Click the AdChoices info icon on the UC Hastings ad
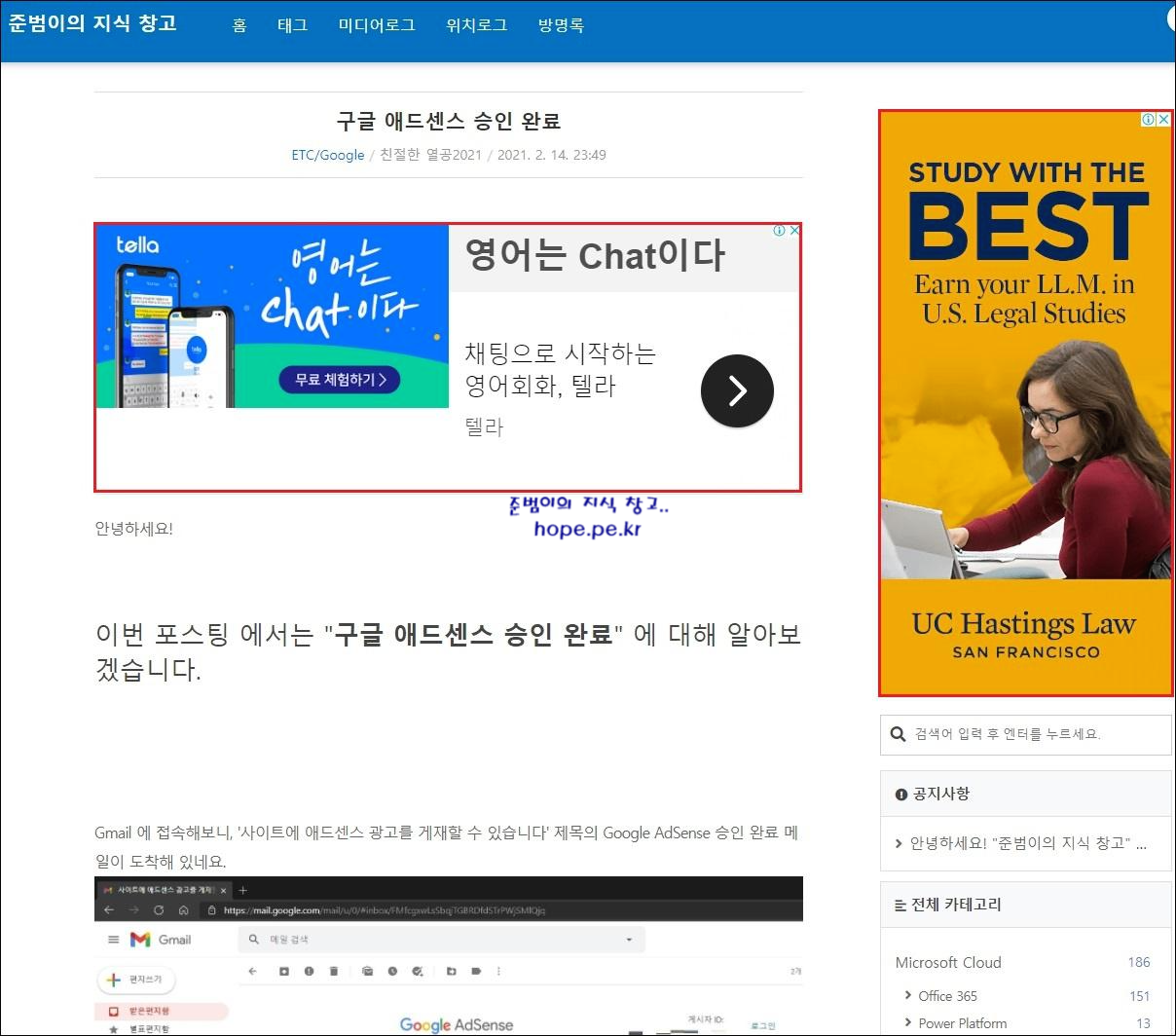The width and height of the screenshot is (1176, 1036). coord(1149,119)
